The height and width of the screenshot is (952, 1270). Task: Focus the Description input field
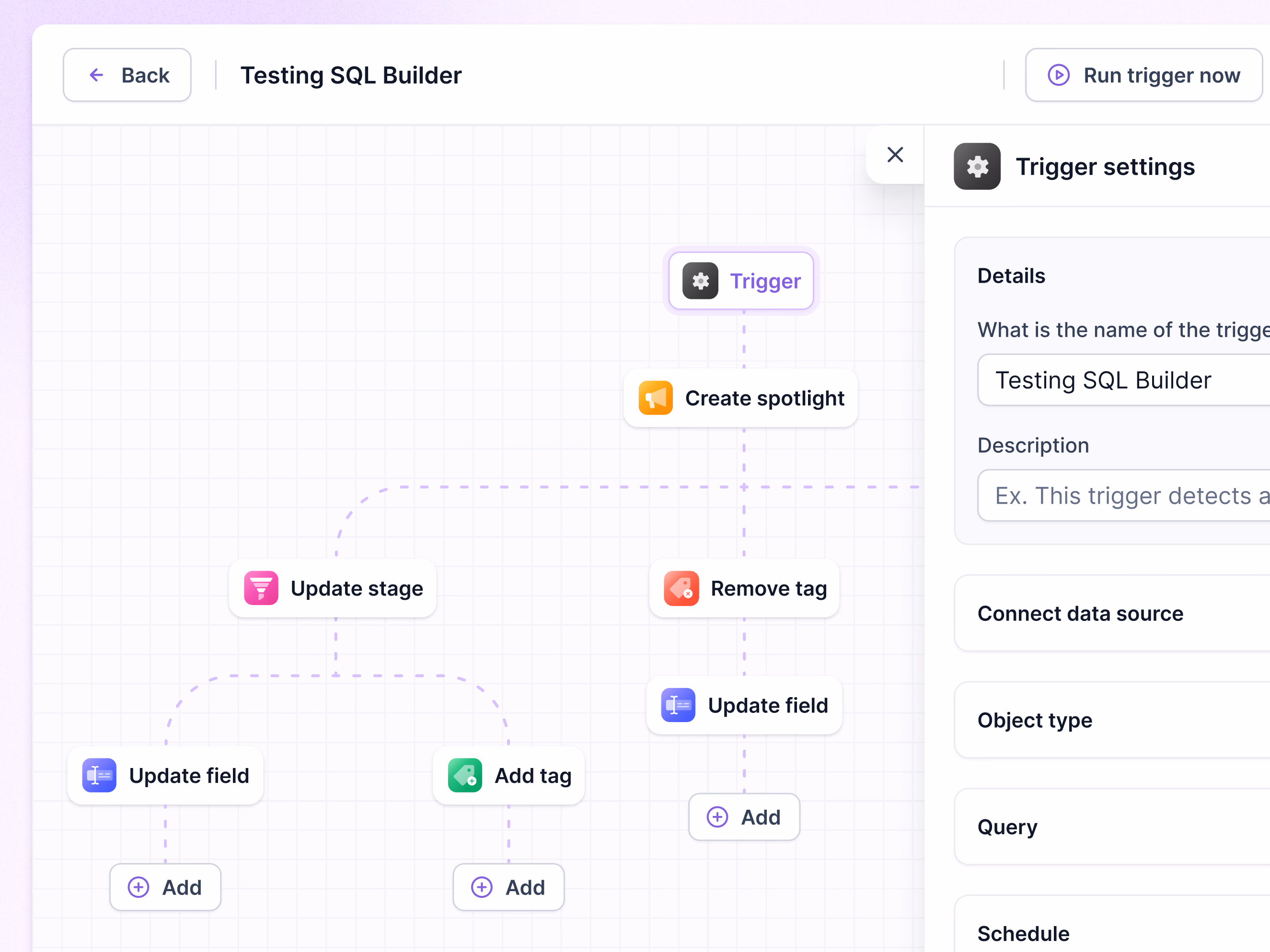pyautogui.click(x=1124, y=495)
